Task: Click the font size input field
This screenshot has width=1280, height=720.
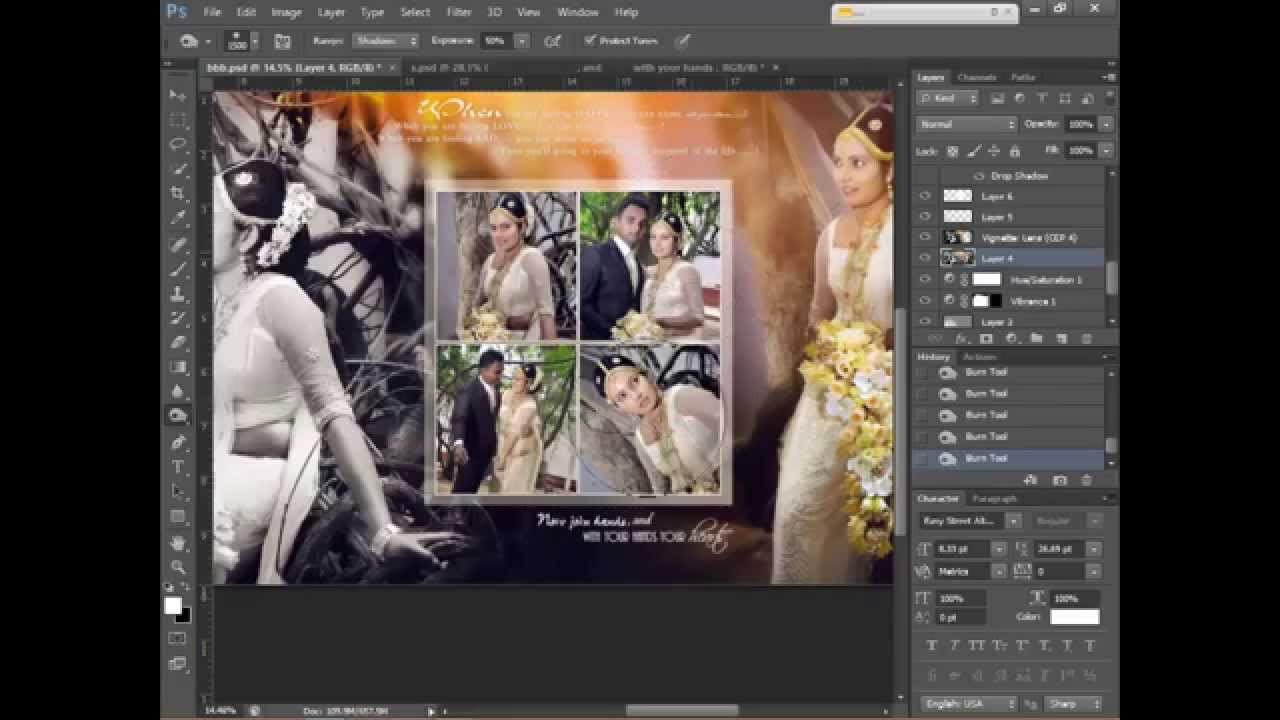Action: click(x=962, y=549)
